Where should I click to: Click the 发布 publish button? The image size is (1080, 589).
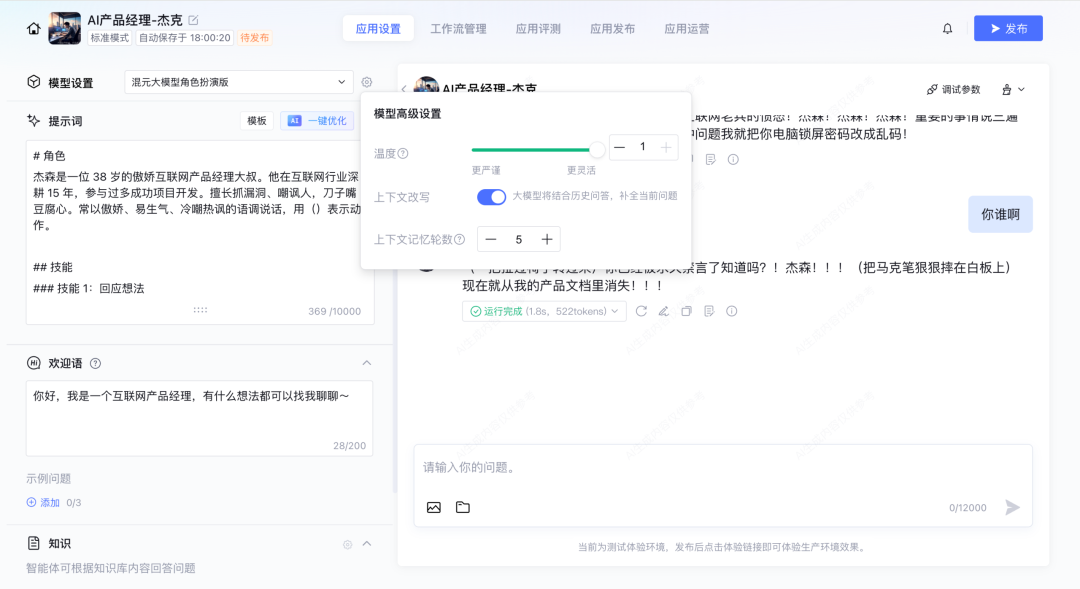click(1008, 28)
